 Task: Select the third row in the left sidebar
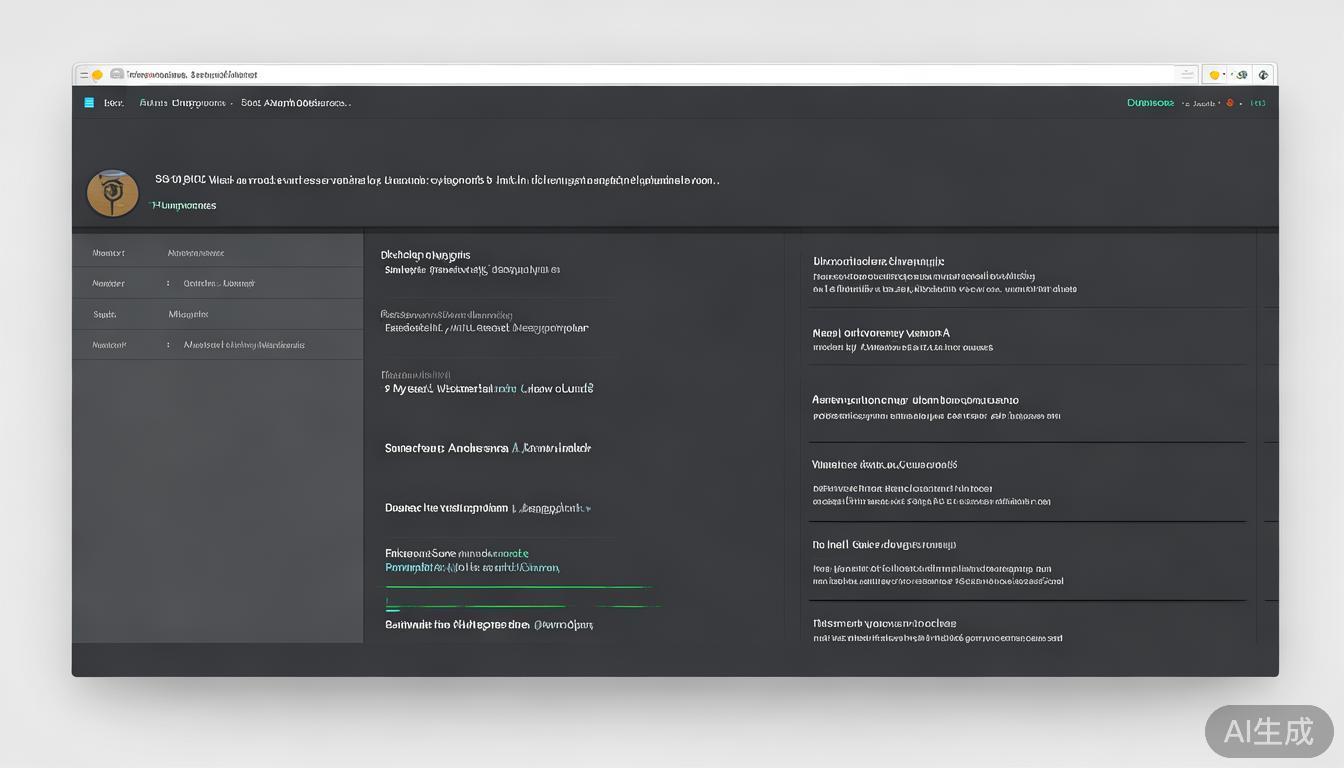217,314
